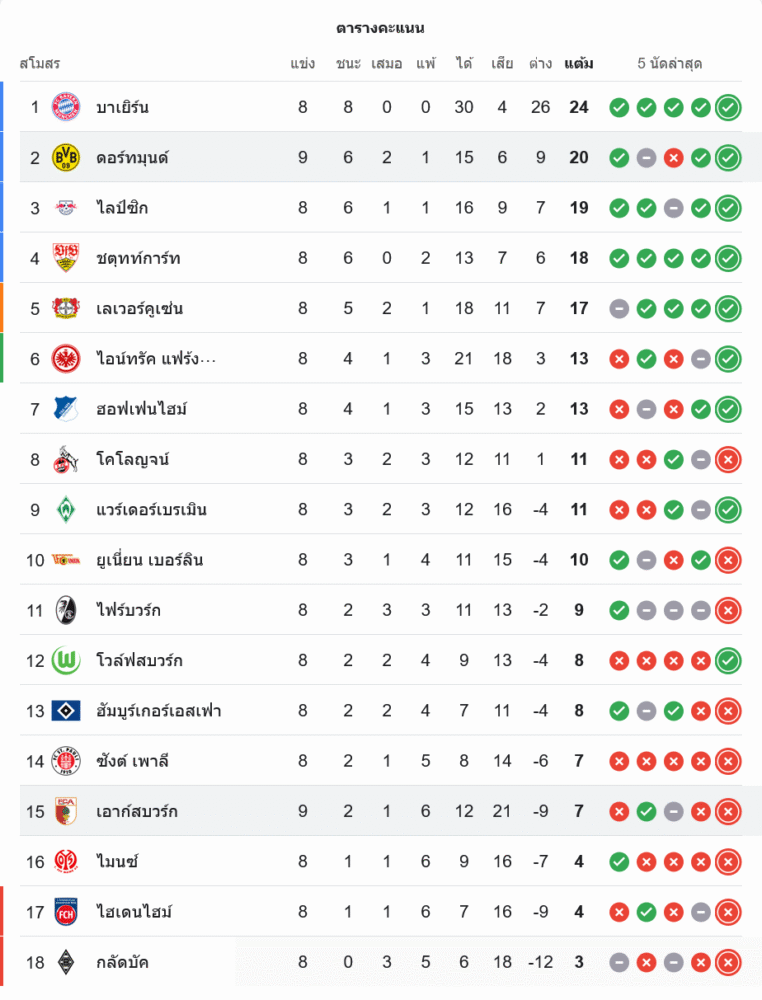Open the เลเวอร์คูเซ่น team link
762x1000 pixels.
pyautogui.click(x=139, y=308)
